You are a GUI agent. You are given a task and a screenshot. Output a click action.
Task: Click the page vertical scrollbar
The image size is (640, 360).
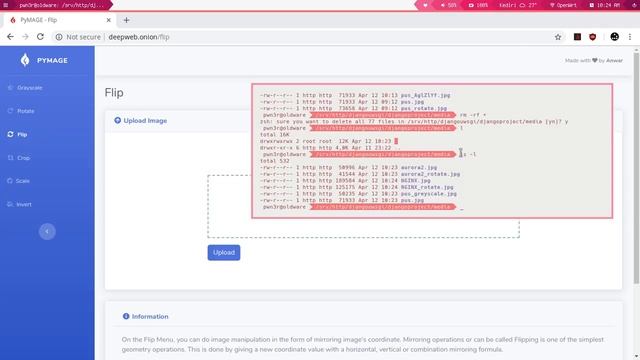point(636,168)
